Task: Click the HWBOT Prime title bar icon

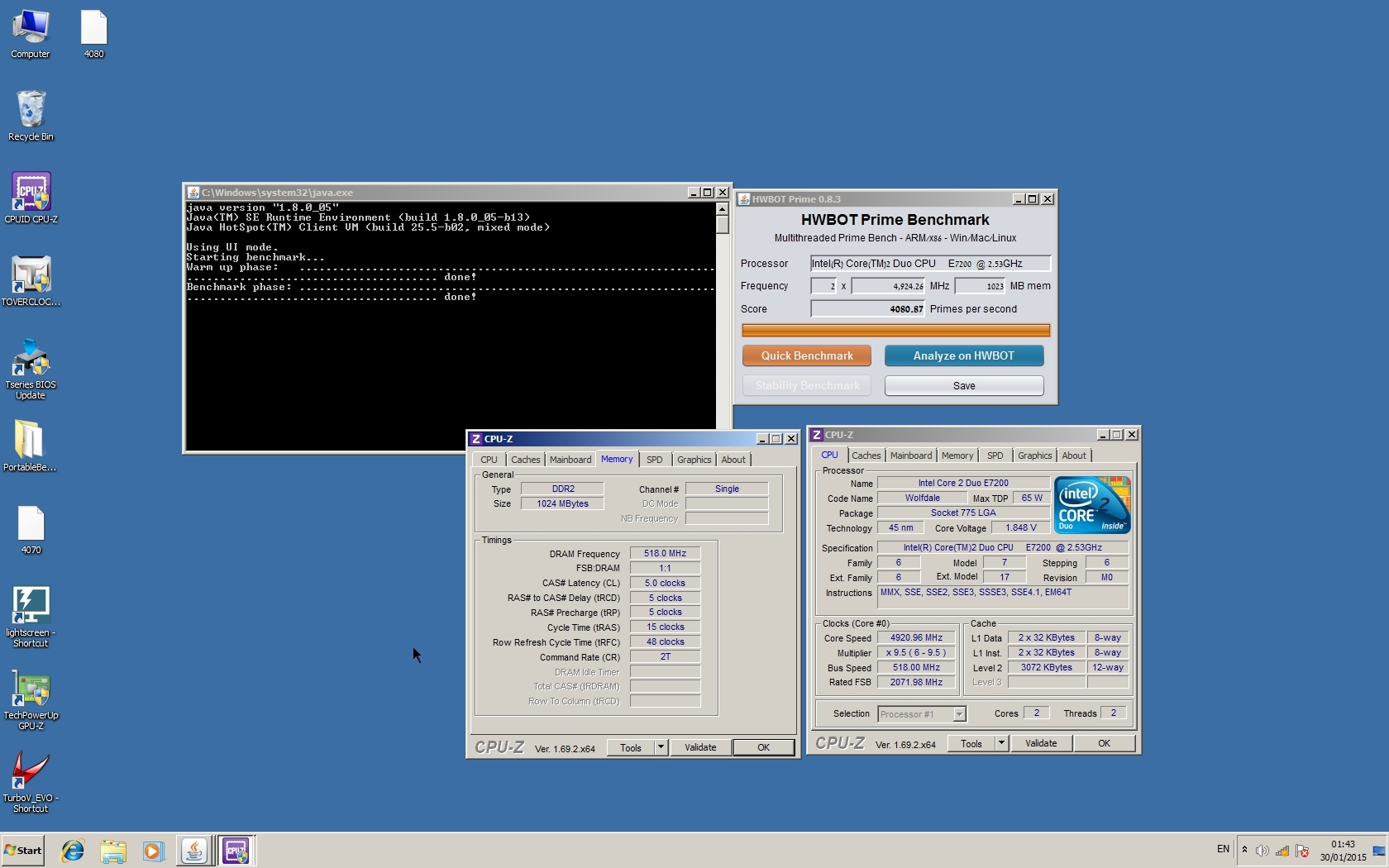Action: pos(744,199)
